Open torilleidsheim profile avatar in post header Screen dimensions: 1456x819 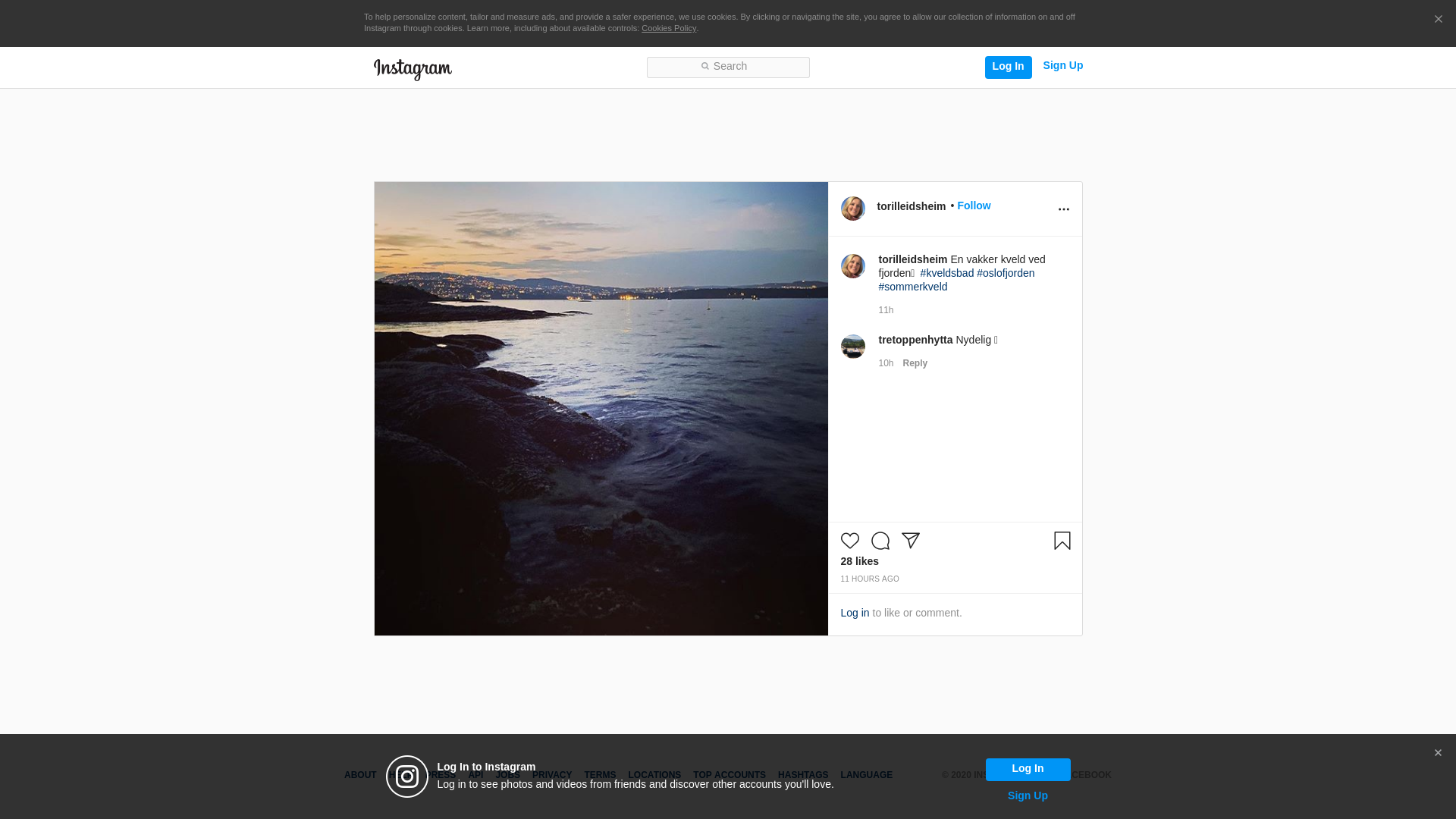pyautogui.click(x=852, y=209)
